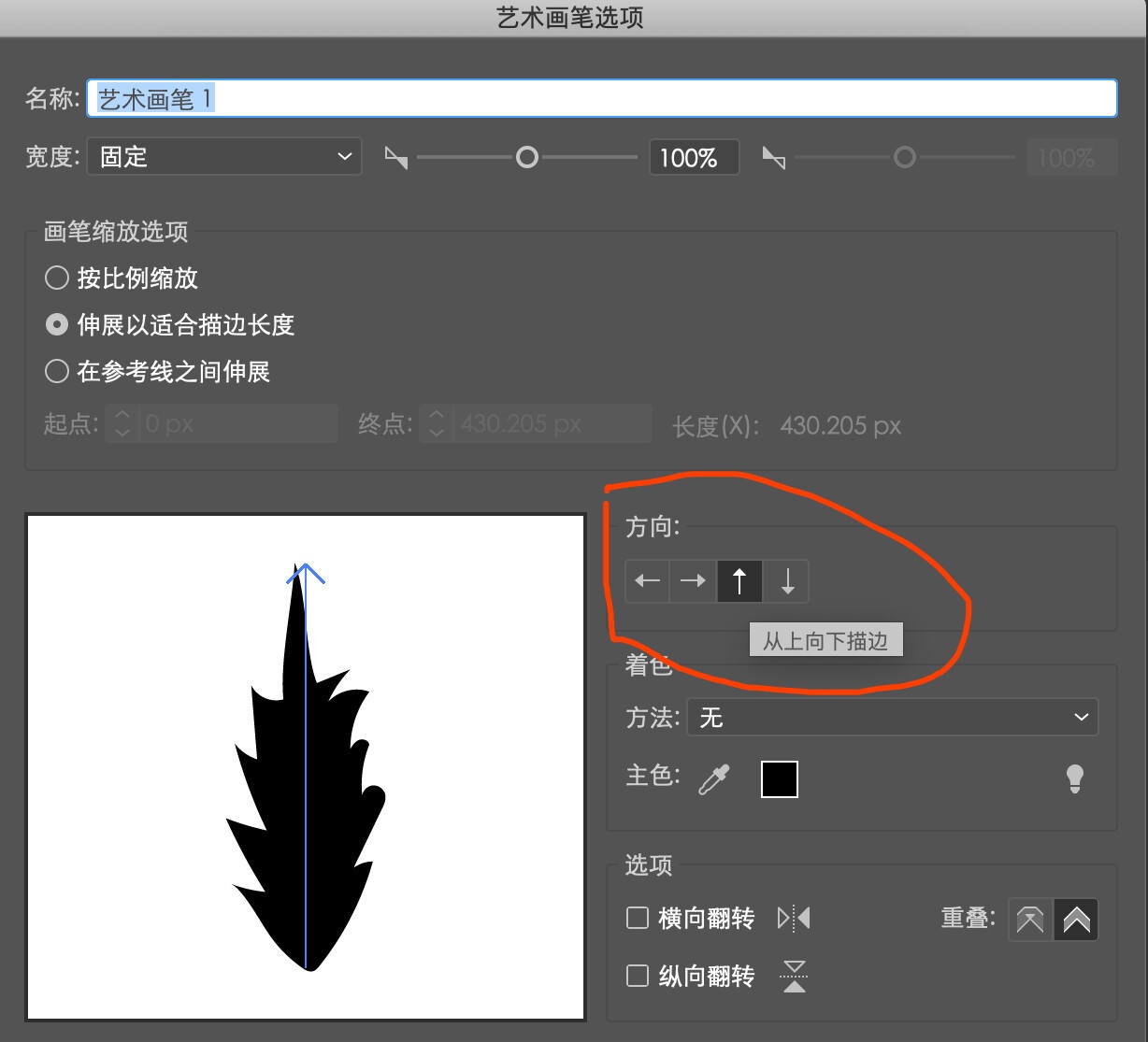
Task: Select the upward stroke direction arrow
Action: click(x=739, y=581)
